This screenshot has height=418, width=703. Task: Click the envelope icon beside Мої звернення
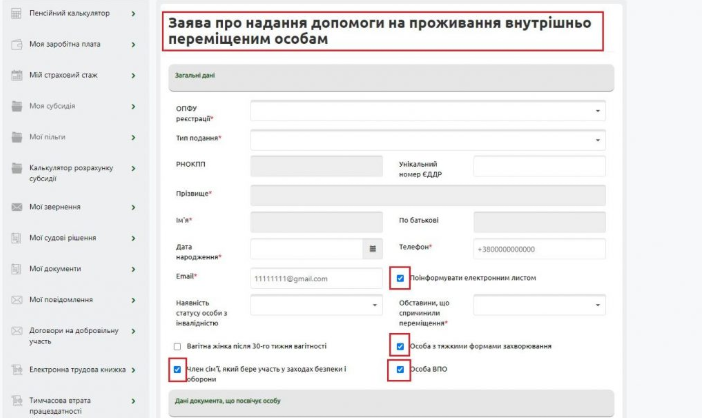click(17, 207)
